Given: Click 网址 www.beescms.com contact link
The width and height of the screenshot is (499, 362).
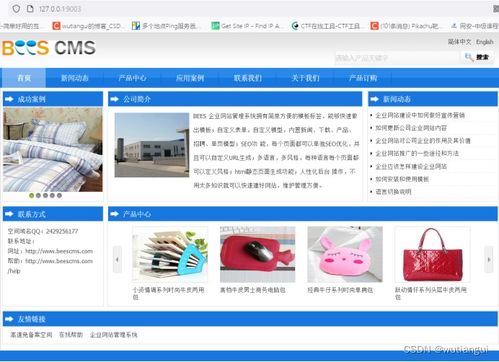Looking at the screenshot, I should tap(59, 251).
